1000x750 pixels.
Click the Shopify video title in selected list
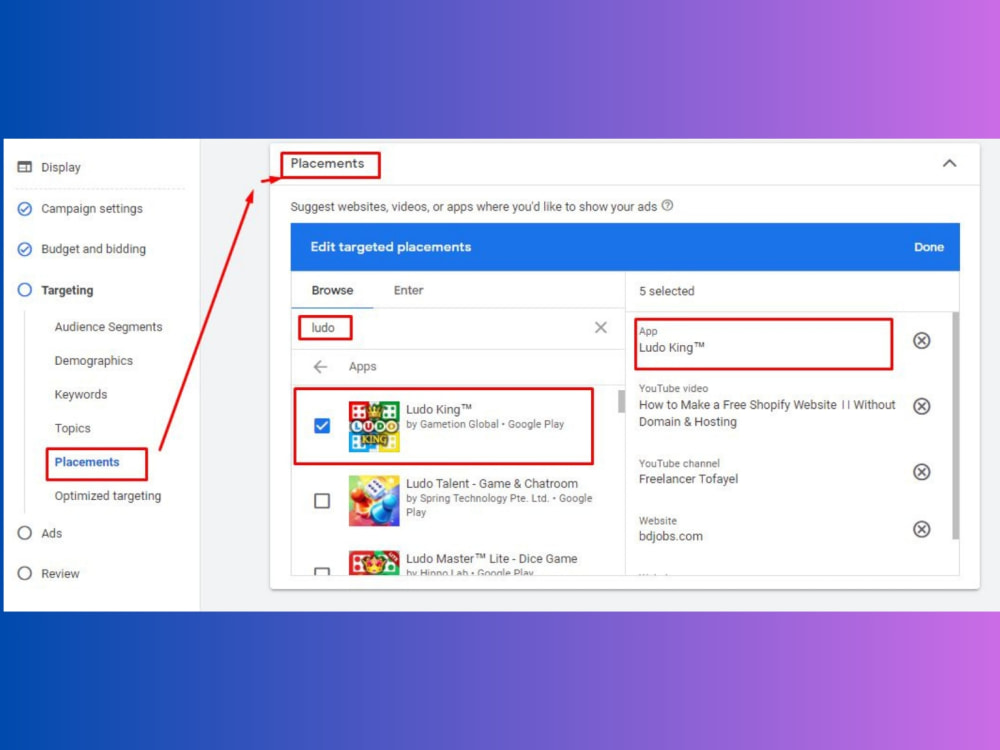pyautogui.click(x=767, y=413)
